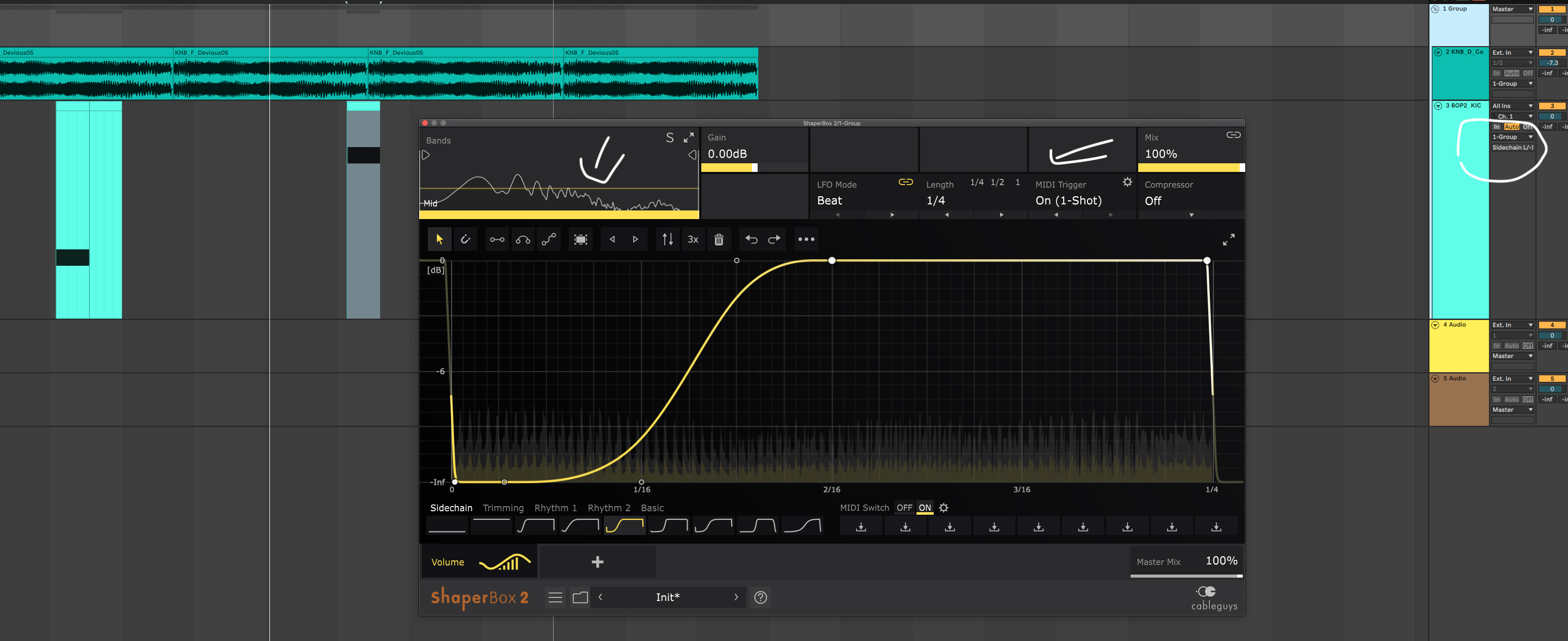Delete the curve with the trash icon

[x=718, y=239]
